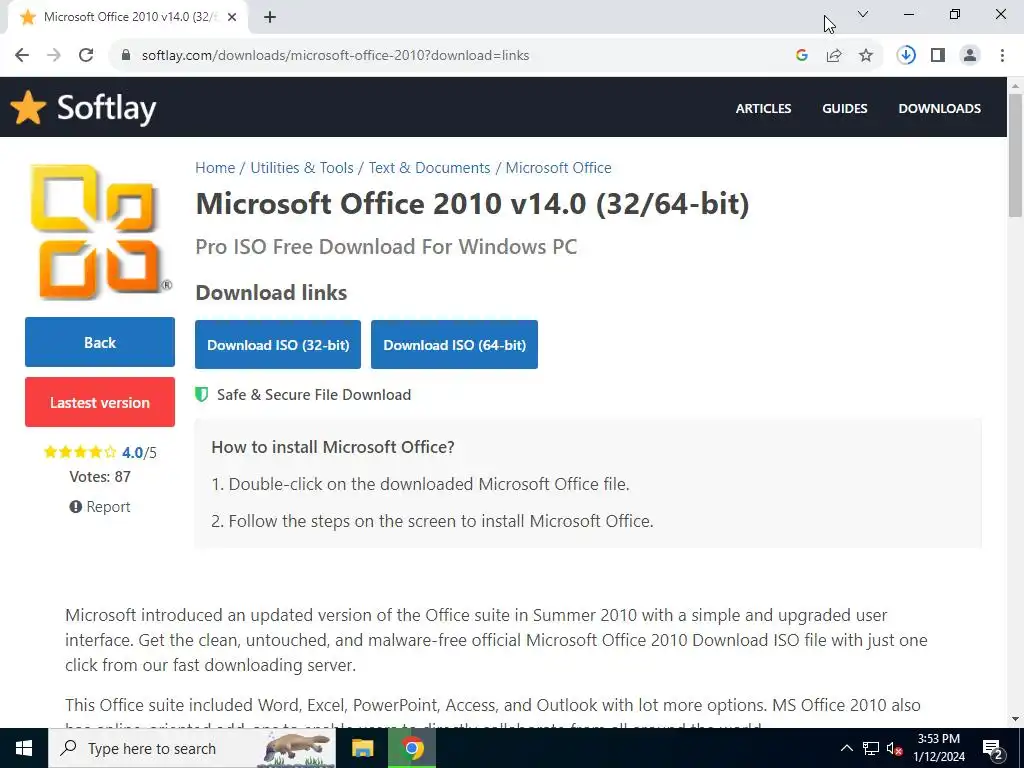The height and width of the screenshot is (768, 1024).
Task: Click the Microsoft Office 2010 logo image
Action: (x=100, y=231)
